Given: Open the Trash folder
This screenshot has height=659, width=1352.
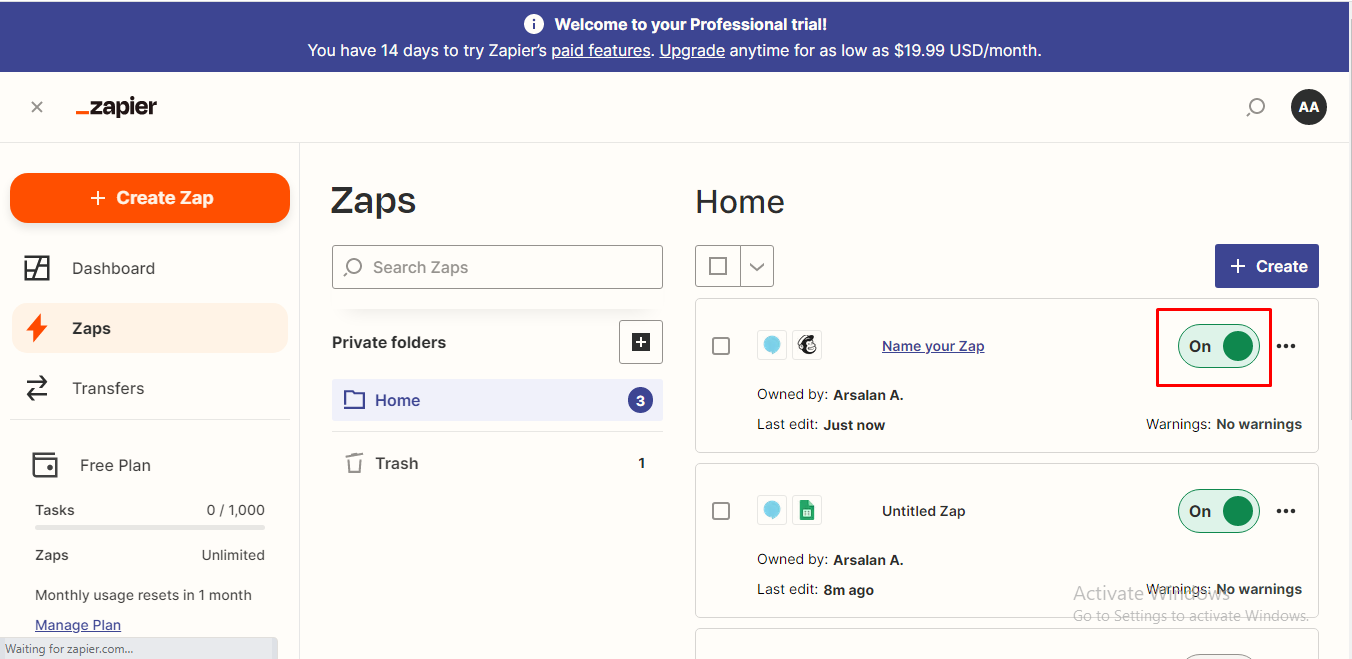Looking at the screenshot, I should (x=497, y=463).
